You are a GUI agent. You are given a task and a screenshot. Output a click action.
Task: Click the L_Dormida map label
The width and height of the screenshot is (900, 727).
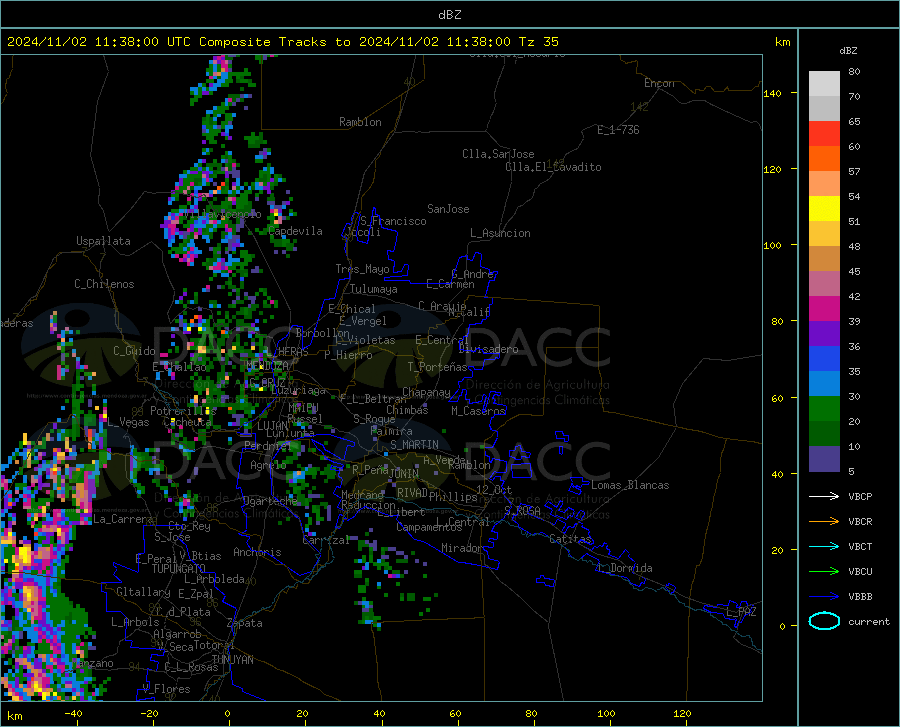624,568
